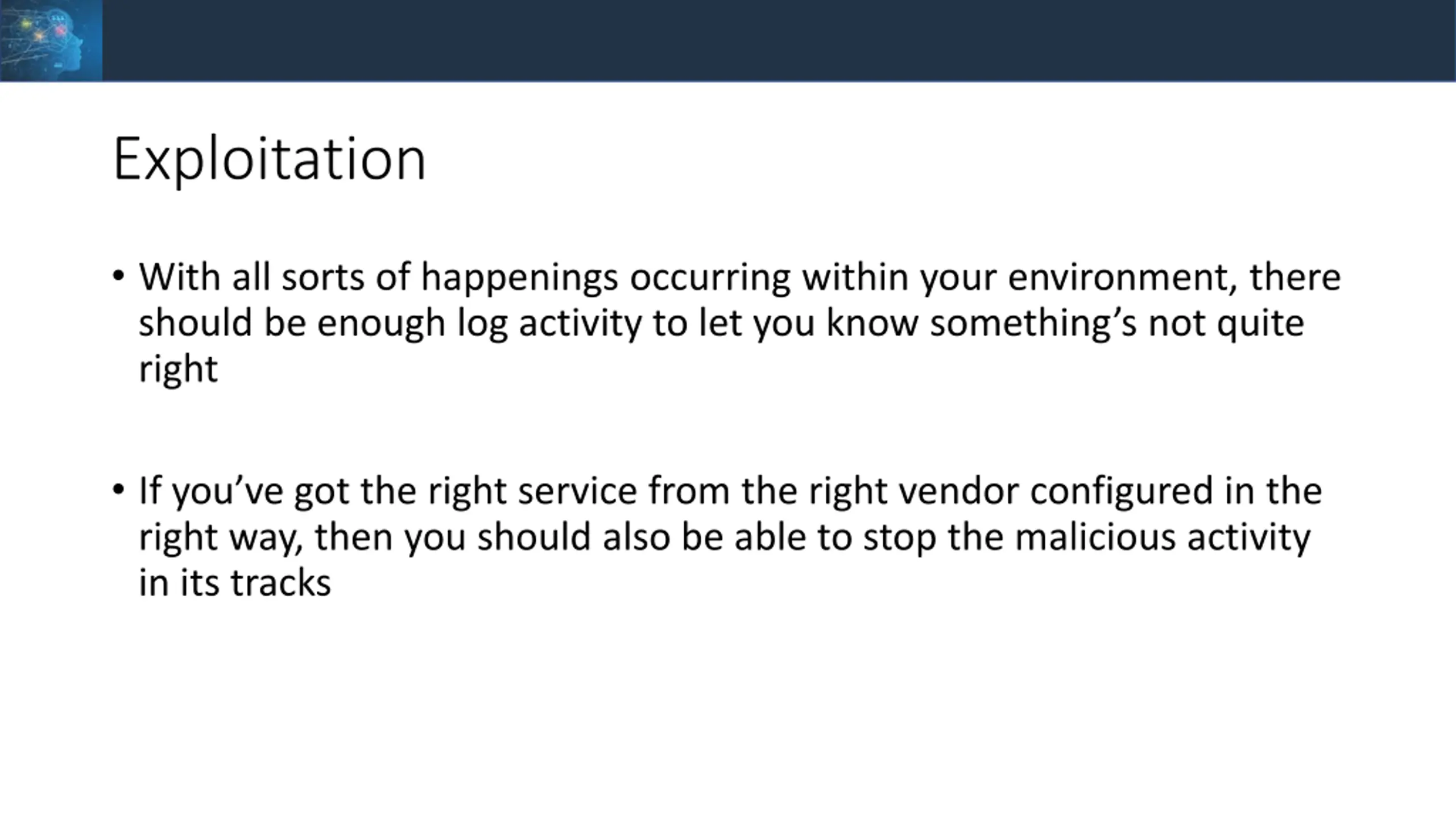Click the word "happenings" in the text

(519, 279)
